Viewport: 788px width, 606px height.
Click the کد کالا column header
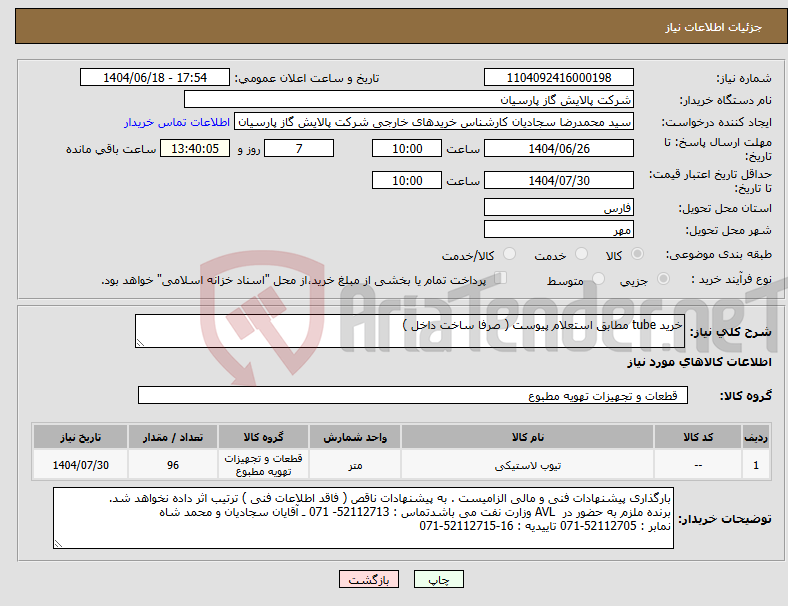click(x=698, y=437)
